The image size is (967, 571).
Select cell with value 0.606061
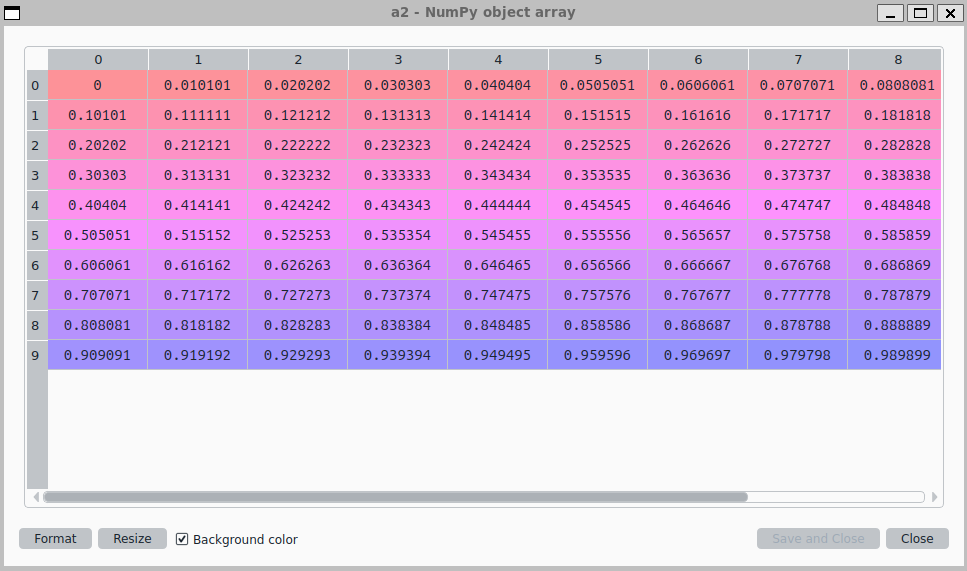tap(98, 265)
